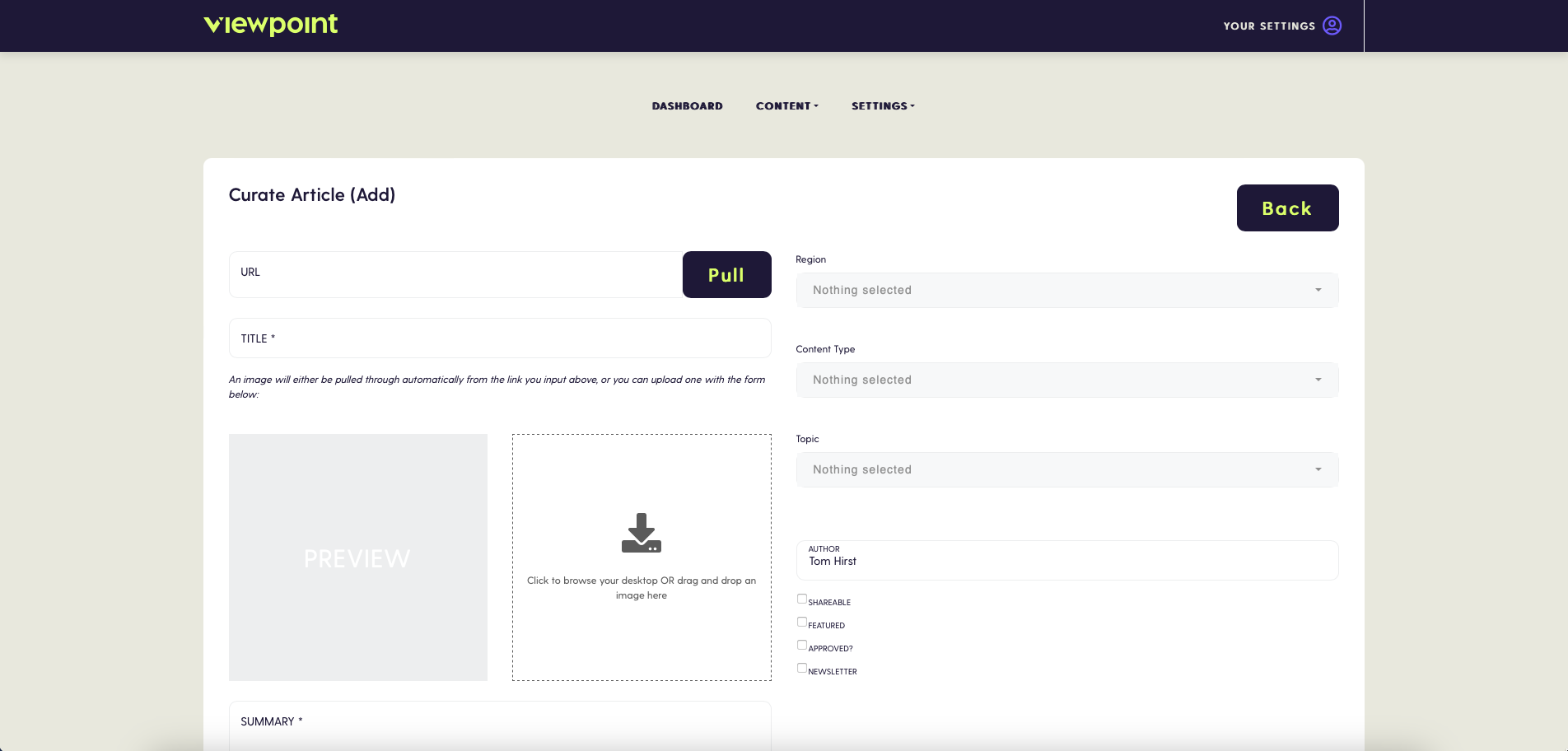The width and height of the screenshot is (1568, 751).
Task: Enable the Shareable checkbox
Action: point(801,599)
